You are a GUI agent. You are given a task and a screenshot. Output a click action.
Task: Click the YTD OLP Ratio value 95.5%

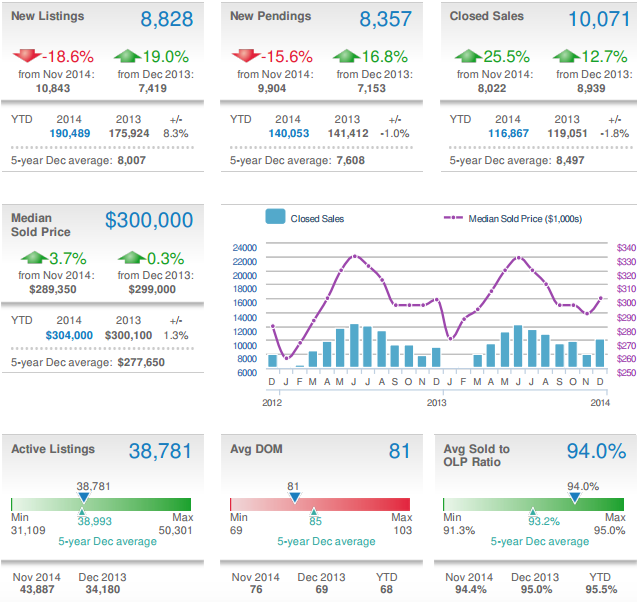point(601,589)
